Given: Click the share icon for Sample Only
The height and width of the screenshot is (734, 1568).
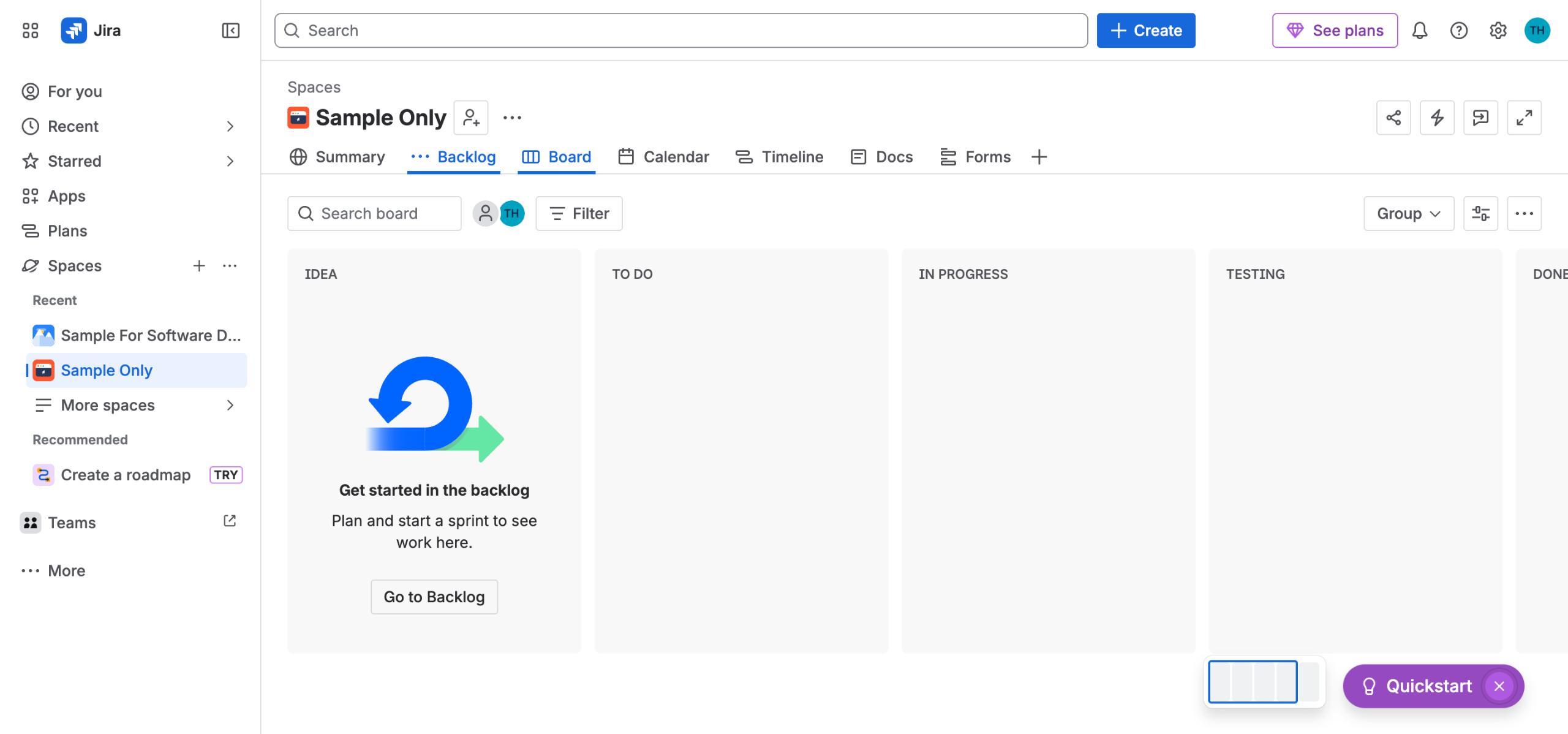Looking at the screenshot, I should 1393,118.
